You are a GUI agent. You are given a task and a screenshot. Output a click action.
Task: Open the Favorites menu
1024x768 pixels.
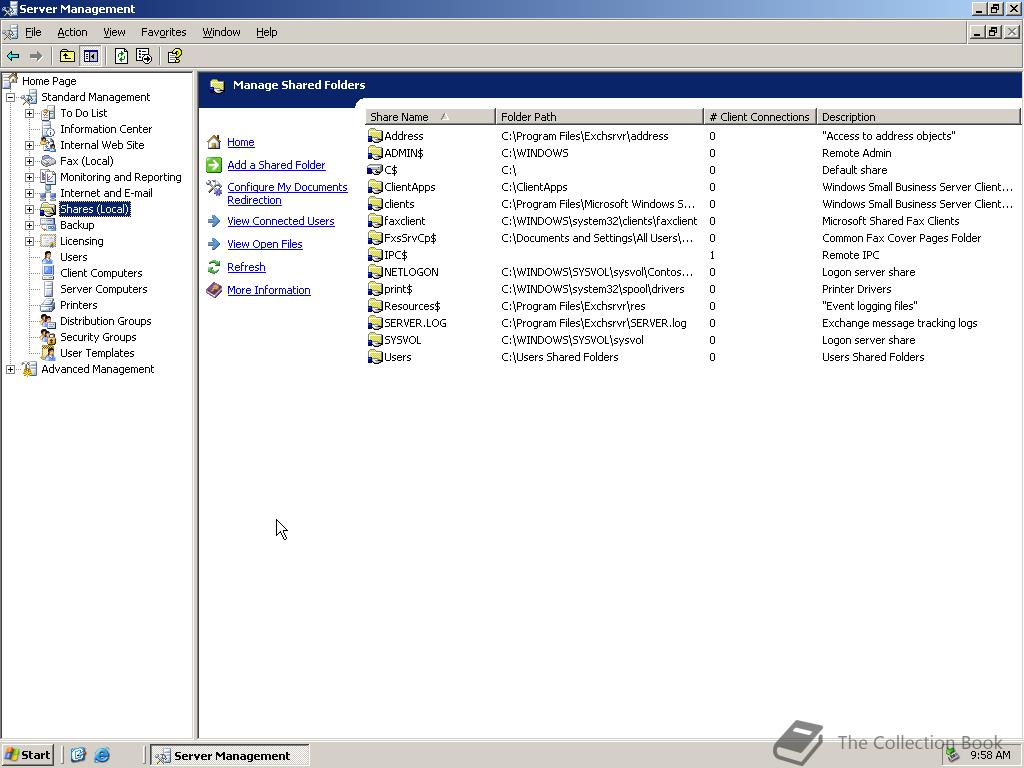[163, 32]
